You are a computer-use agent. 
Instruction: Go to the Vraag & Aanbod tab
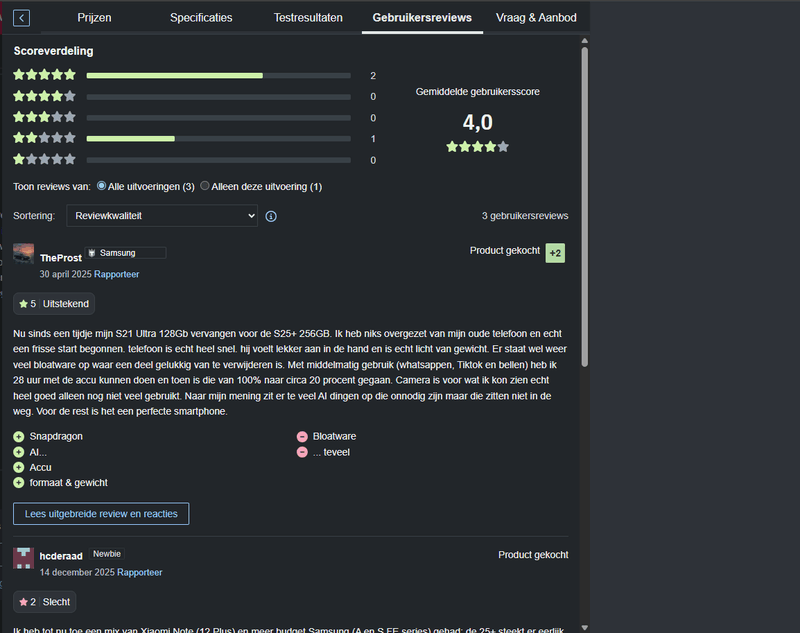536,18
